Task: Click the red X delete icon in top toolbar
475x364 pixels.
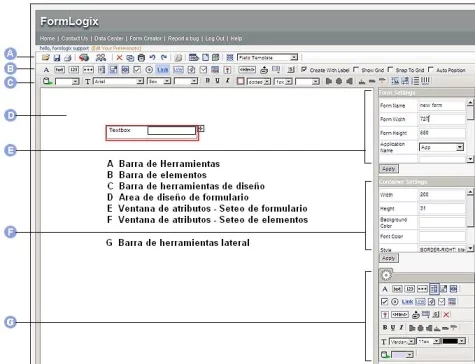Action: pos(119,58)
